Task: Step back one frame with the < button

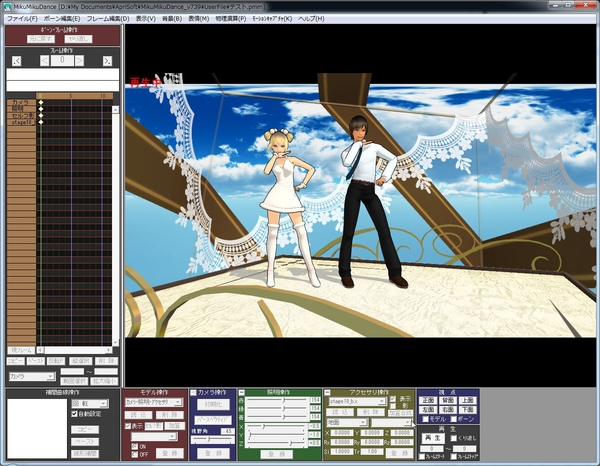Action: click(44, 60)
